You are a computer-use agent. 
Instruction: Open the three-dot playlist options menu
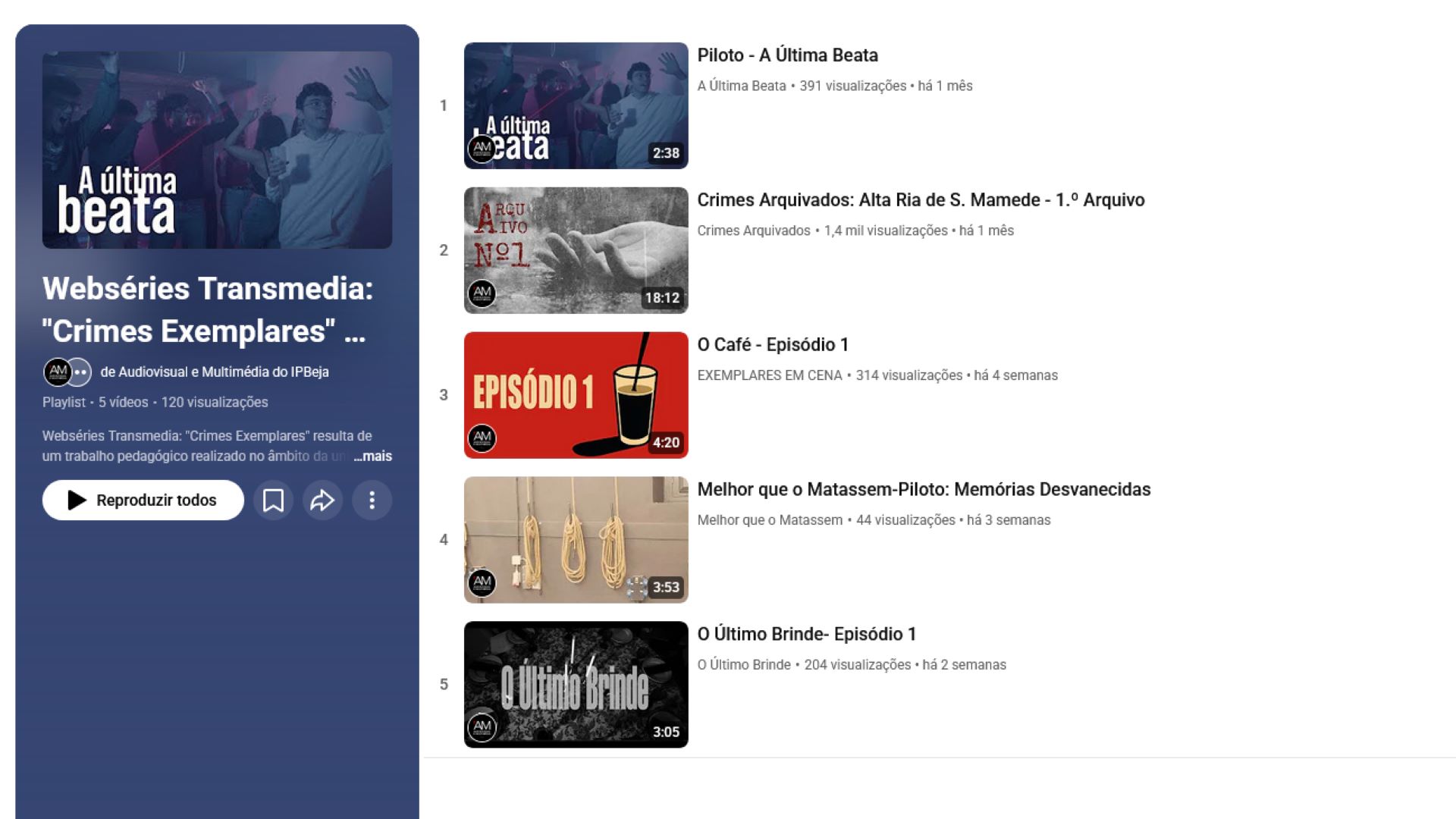[x=372, y=500]
